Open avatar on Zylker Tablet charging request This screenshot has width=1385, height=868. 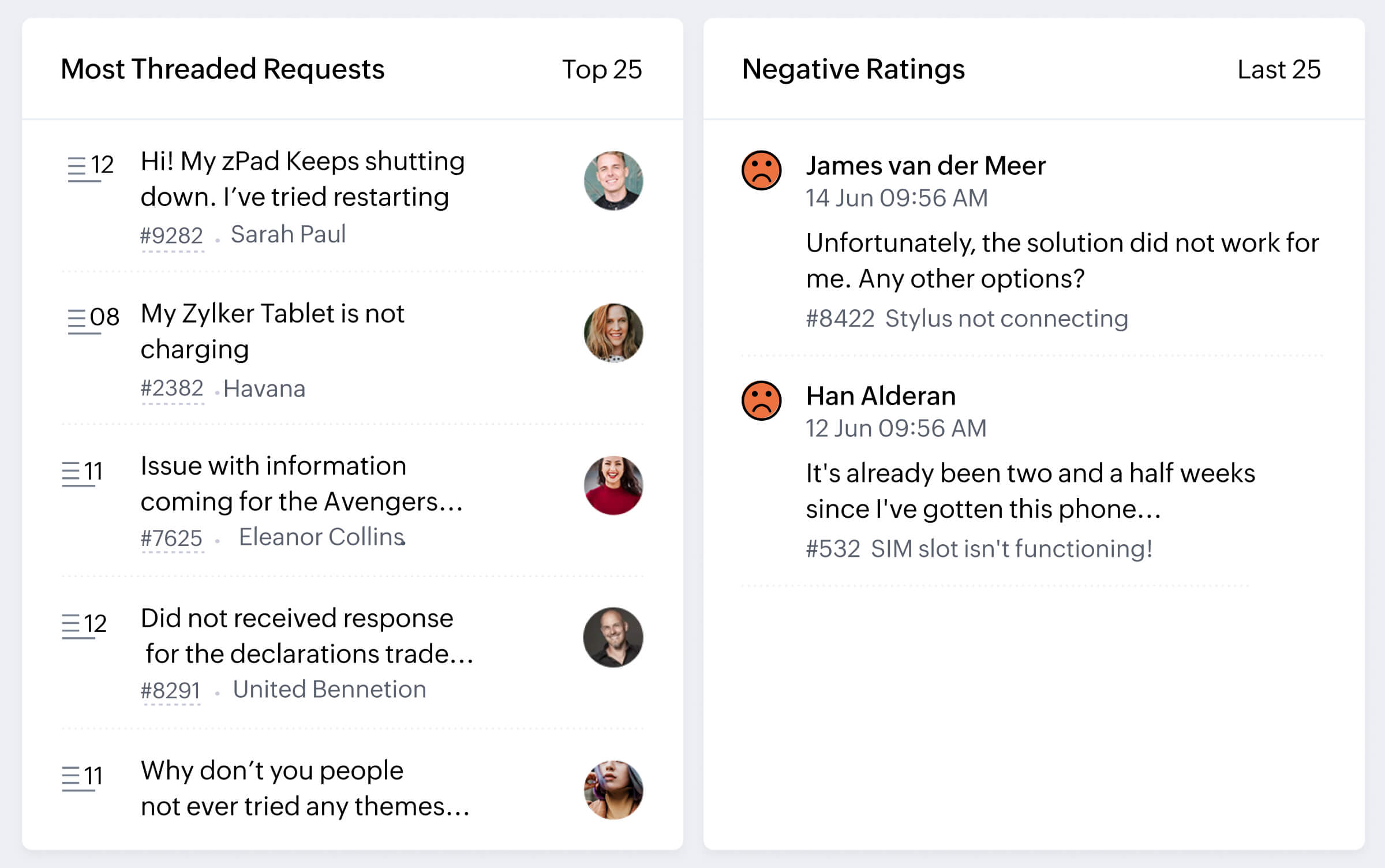[613, 333]
